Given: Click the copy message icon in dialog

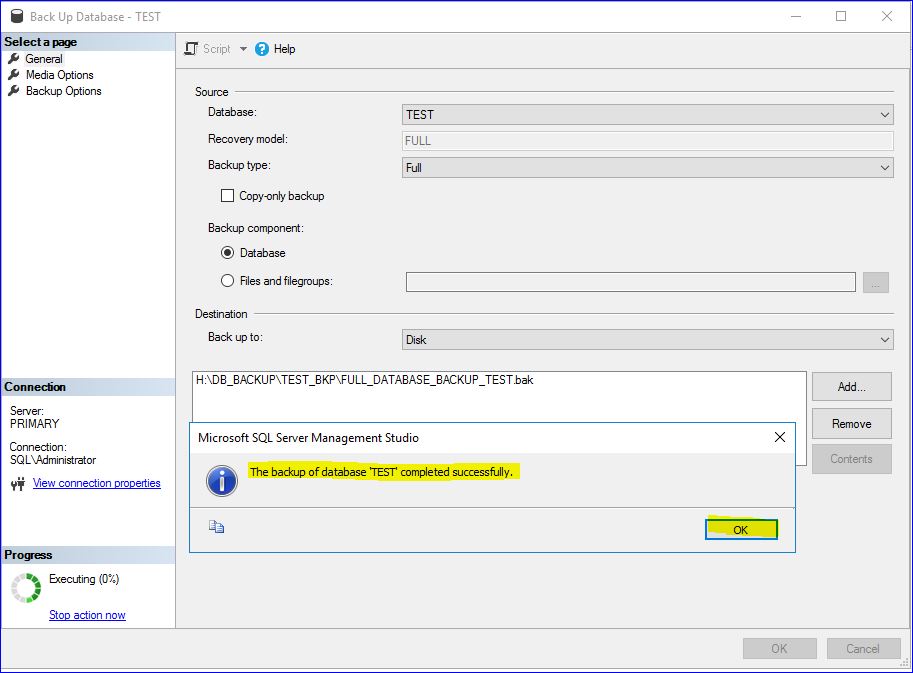Looking at the screenshot, I should (x=216, y=527).
